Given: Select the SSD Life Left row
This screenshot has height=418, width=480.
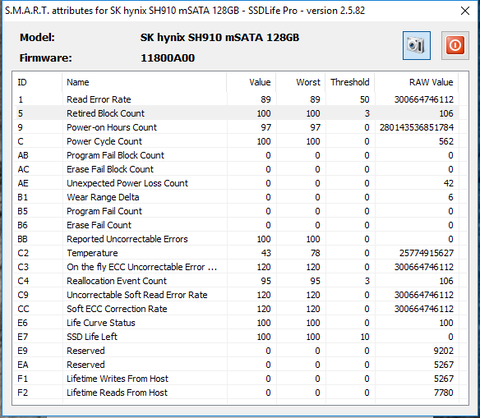Looking at the screenshot, I should tap(236, 337).
